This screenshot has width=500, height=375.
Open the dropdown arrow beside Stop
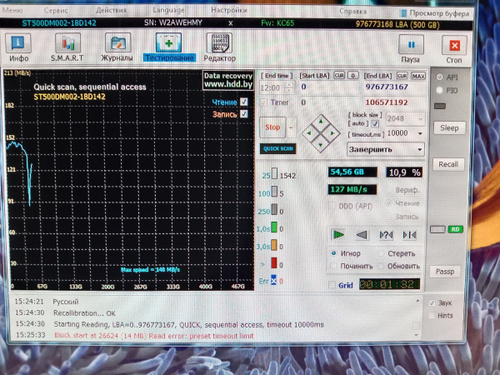291,127
